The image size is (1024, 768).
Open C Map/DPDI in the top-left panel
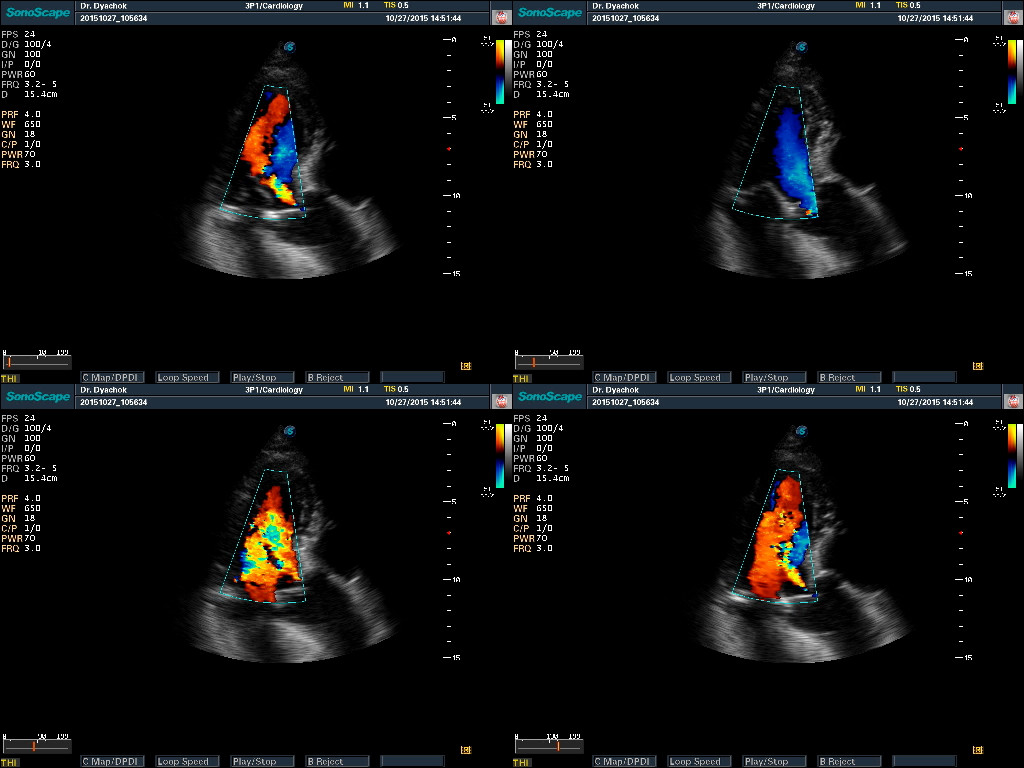(x=112, y=378)
